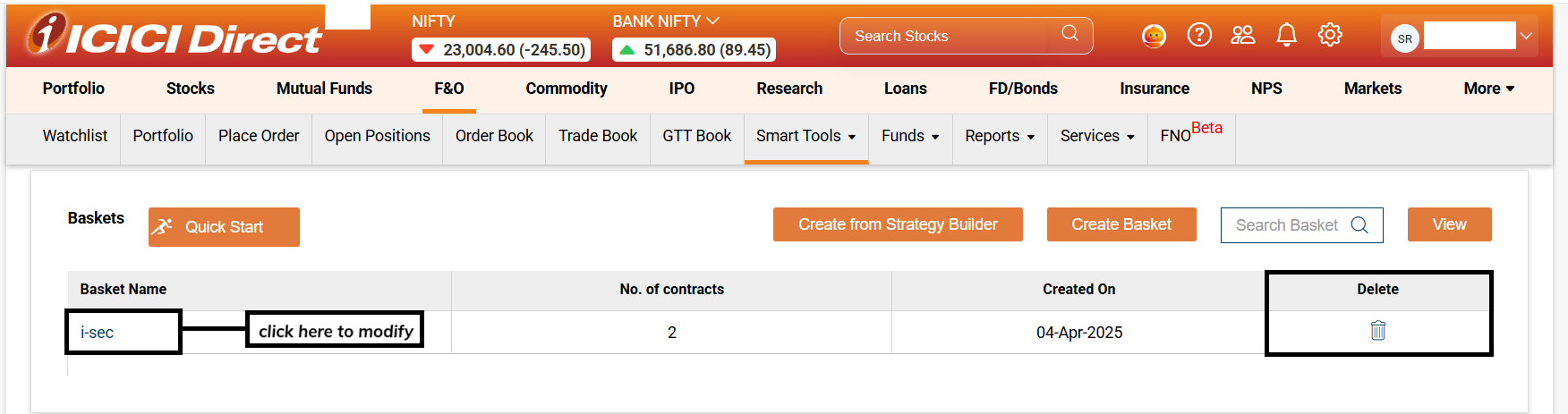Screen dimensions: 1568x414
Task: Switch to the Mutual Funds tab
Action: pos(324,89)
